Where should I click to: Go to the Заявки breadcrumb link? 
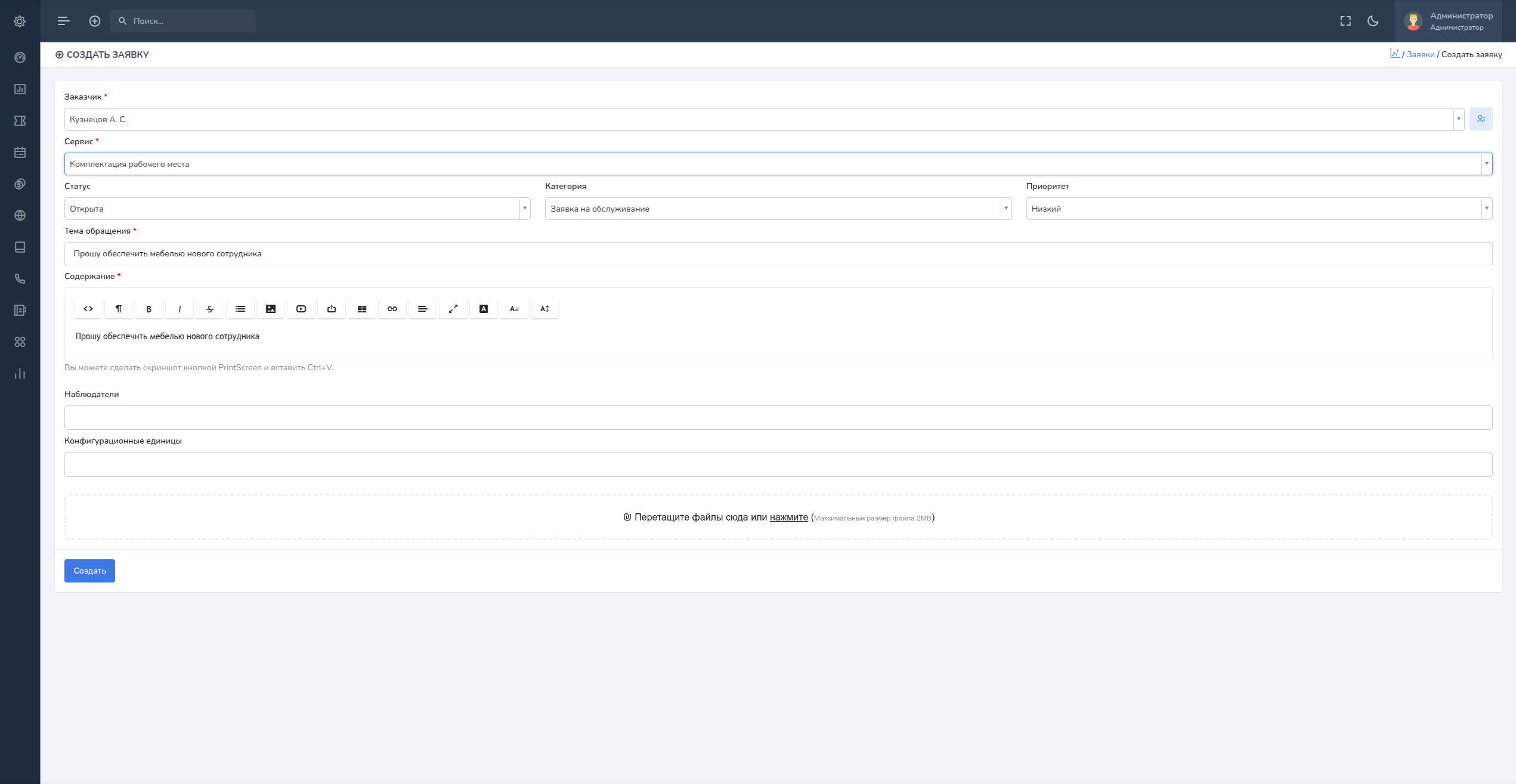coord(1420,54)
